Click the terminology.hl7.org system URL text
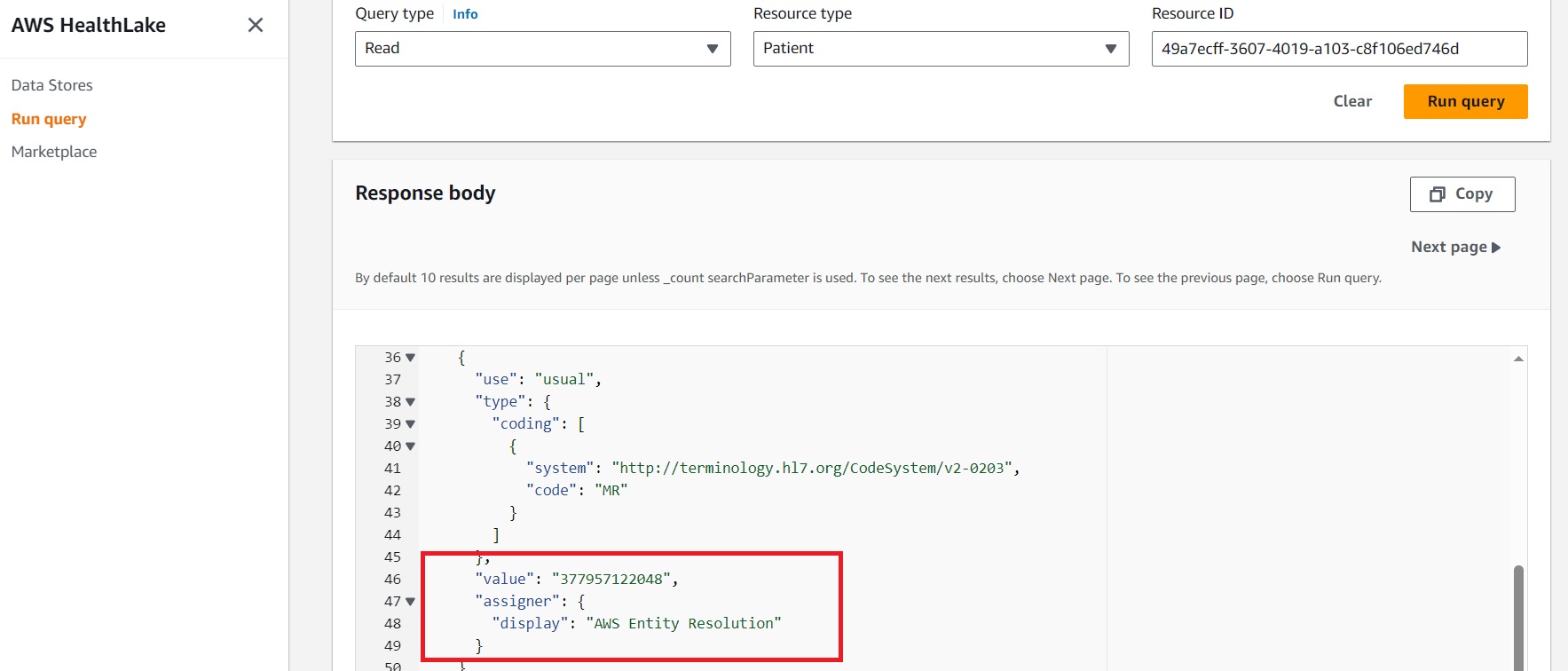Image resolution: width=1568 pixels, height=671 pixels. pos(811,468)
